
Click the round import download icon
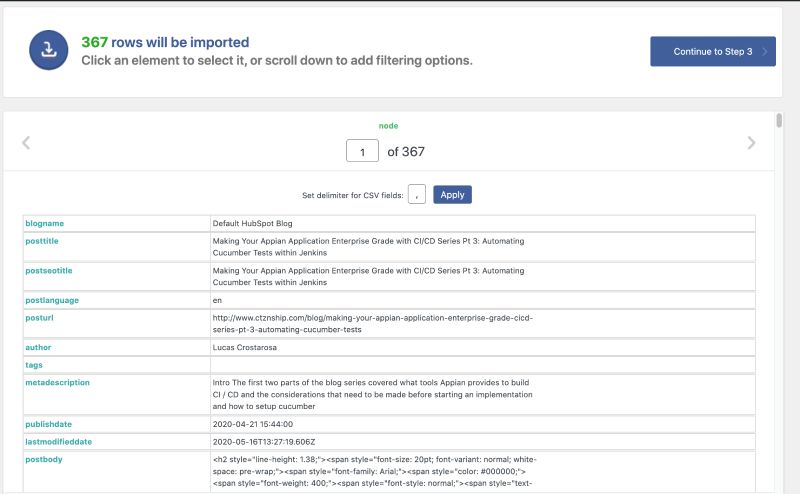[48, 50]
